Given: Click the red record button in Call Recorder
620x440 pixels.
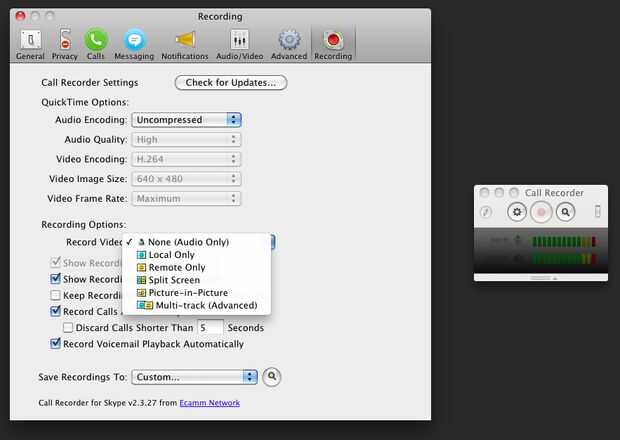Looking at the screenshot, I should pos(541,212).
